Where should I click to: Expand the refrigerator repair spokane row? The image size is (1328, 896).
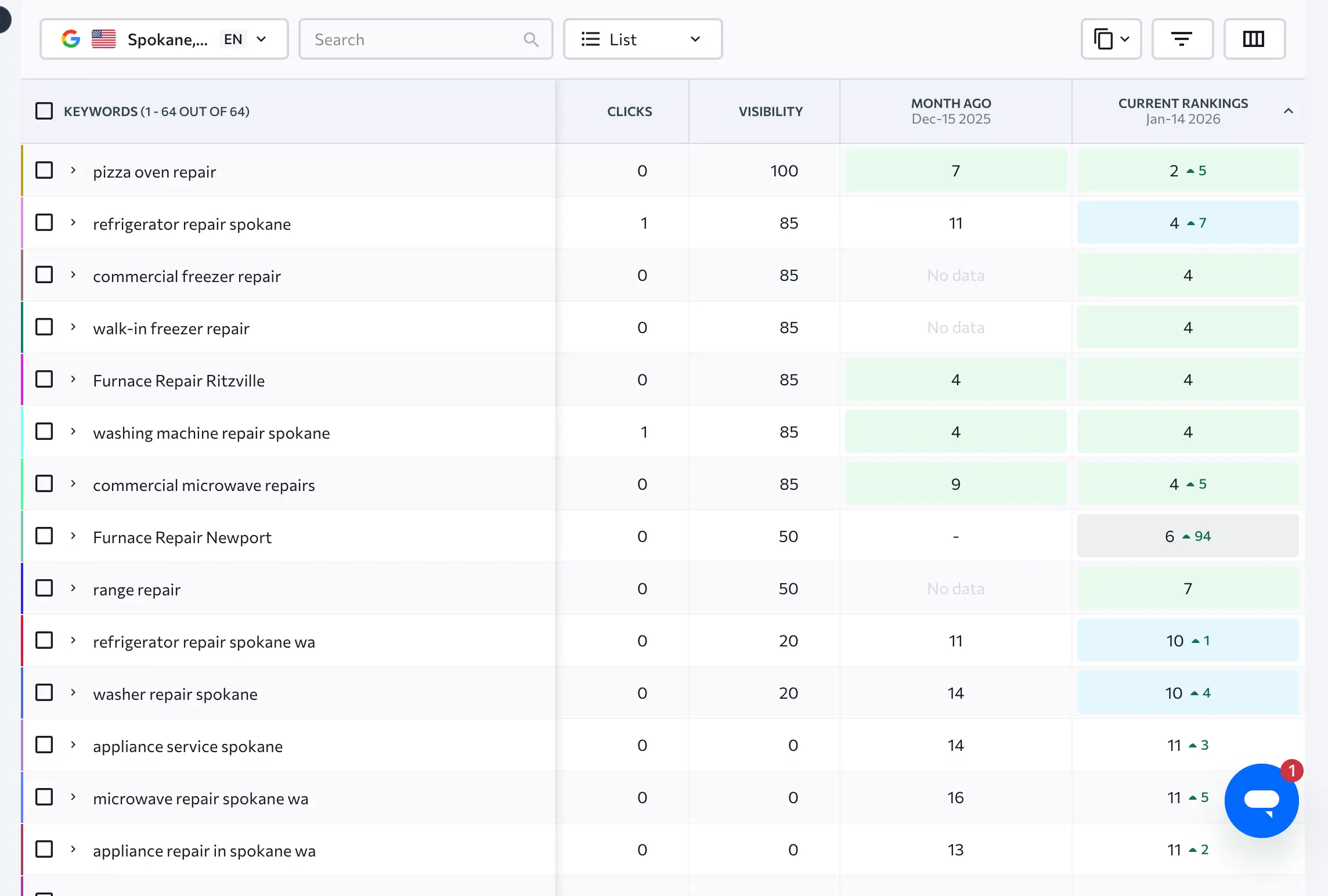click(73, 223)
